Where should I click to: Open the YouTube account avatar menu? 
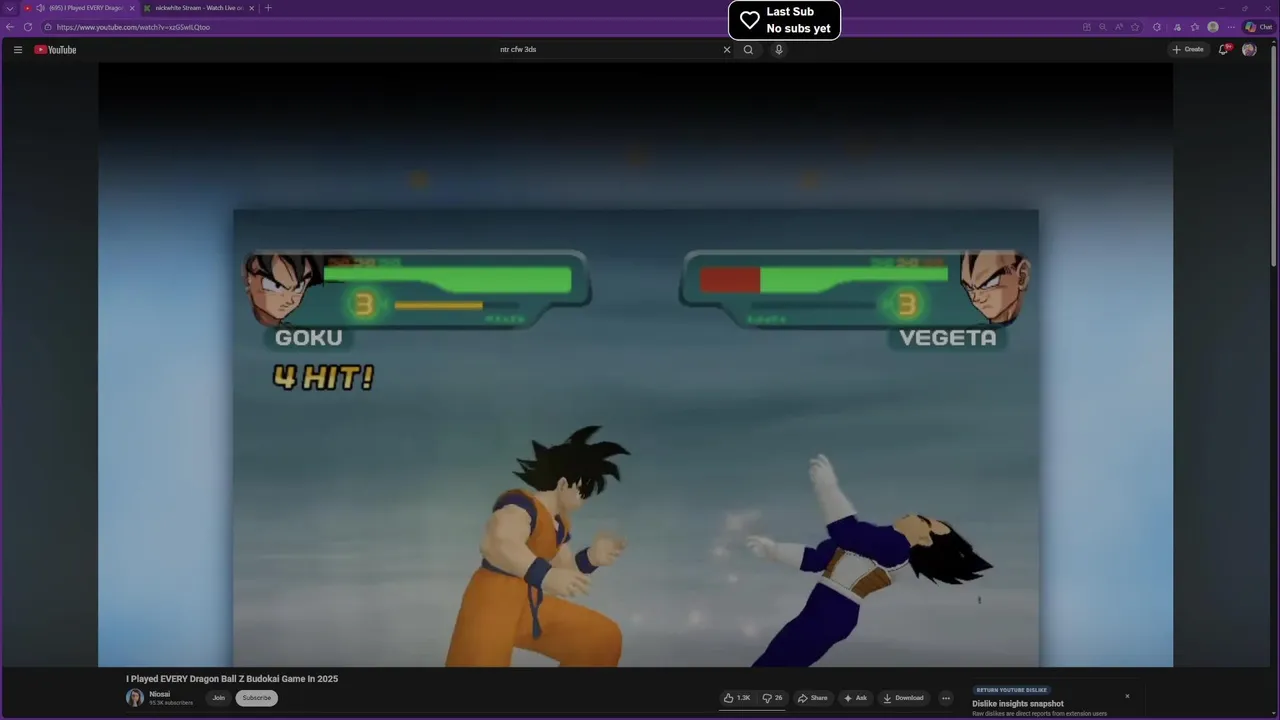(x=1249, y=49)
